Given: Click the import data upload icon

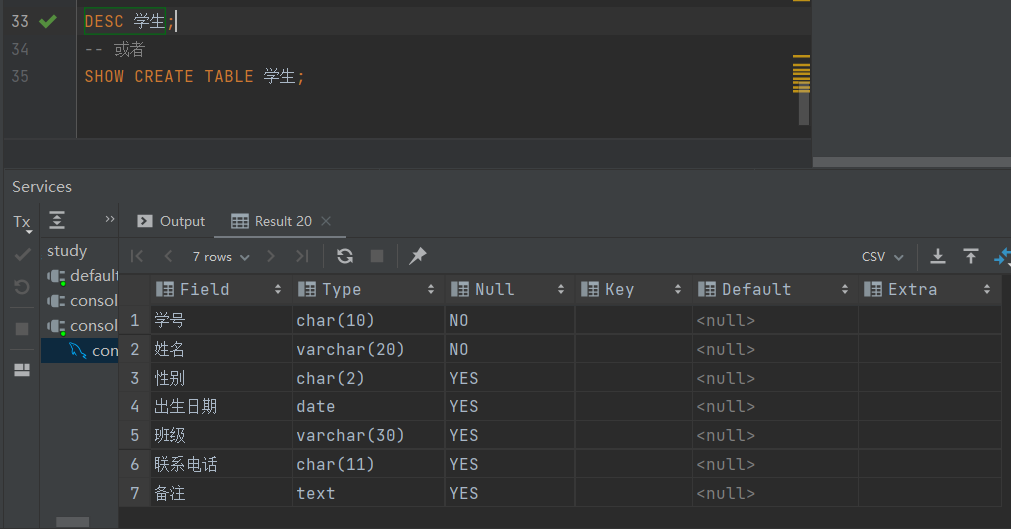Looking at the screenshot, I should coord(971,256).
